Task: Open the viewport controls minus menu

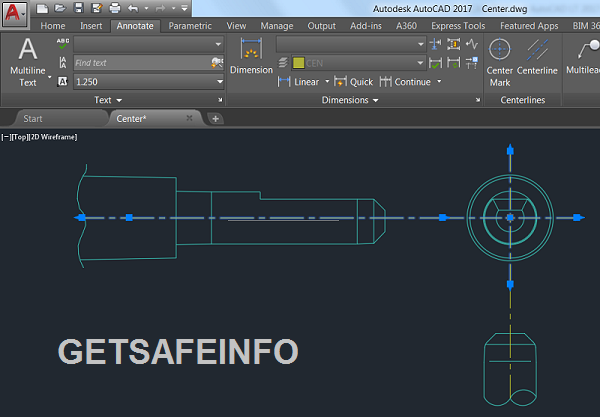Action: pyautogui.click(x=6, y=137)
